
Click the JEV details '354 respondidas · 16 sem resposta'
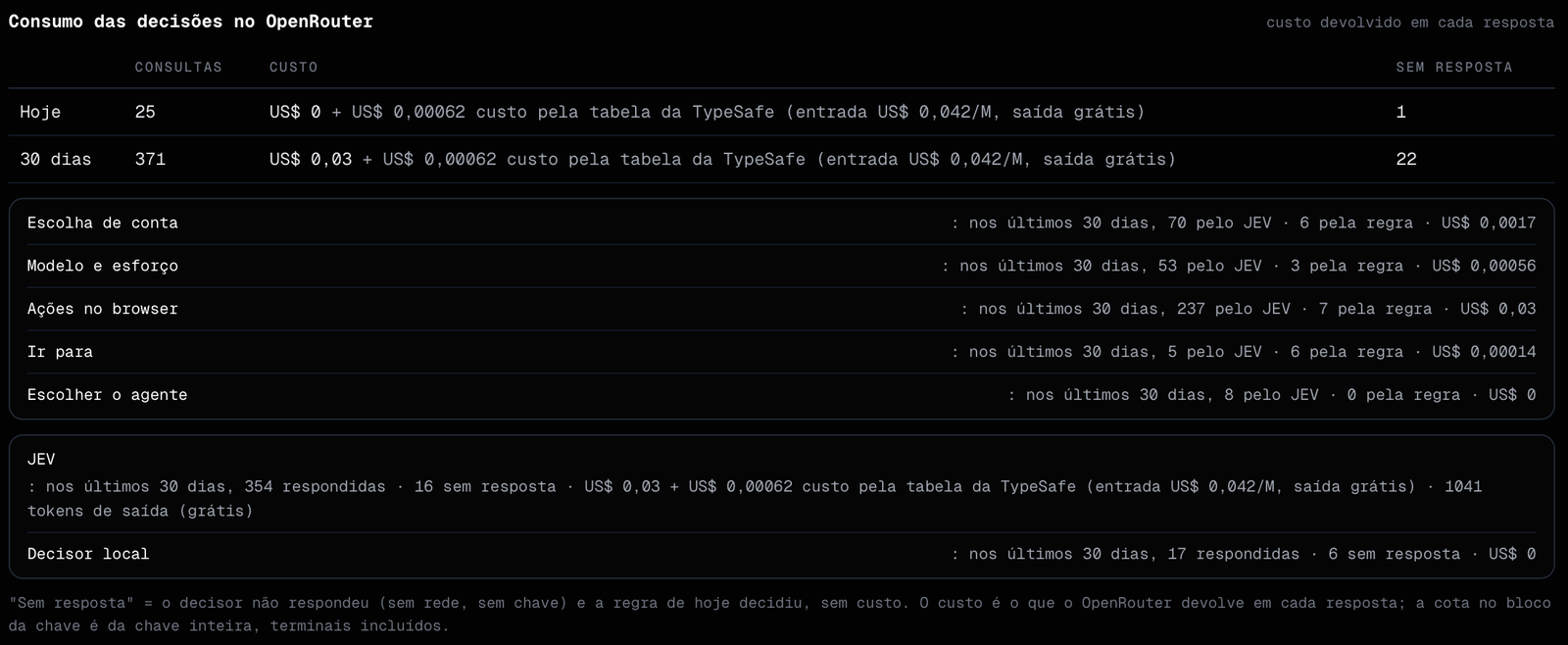[400, 486]
